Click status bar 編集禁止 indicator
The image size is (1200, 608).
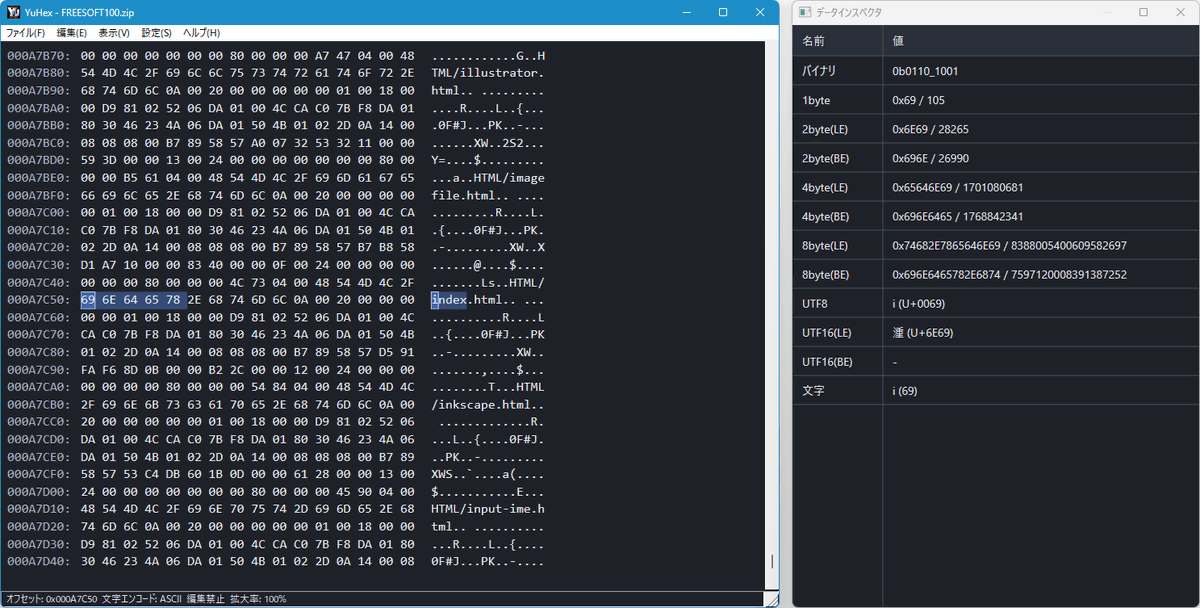(205, 598)
